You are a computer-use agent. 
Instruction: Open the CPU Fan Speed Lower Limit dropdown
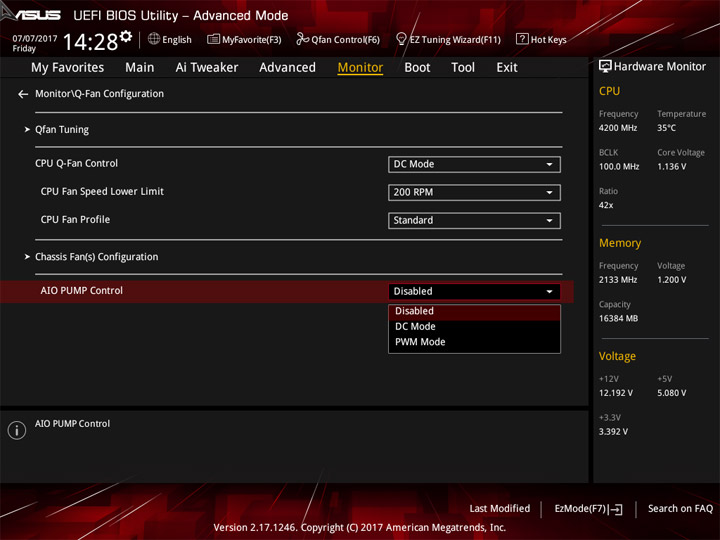[x=474, y=192]
